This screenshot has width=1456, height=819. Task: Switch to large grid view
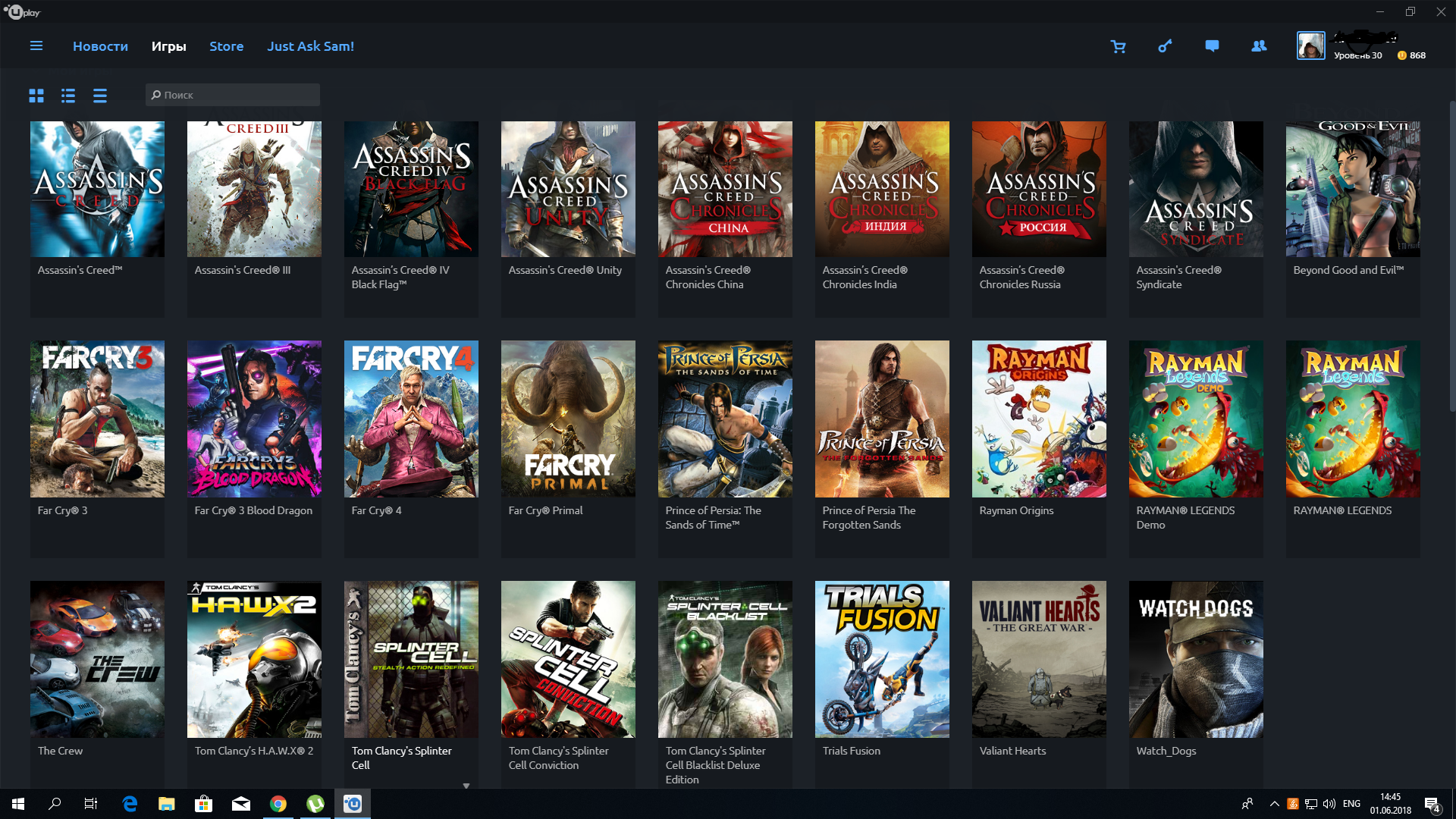pyautogui.click(x=36, y=96)
